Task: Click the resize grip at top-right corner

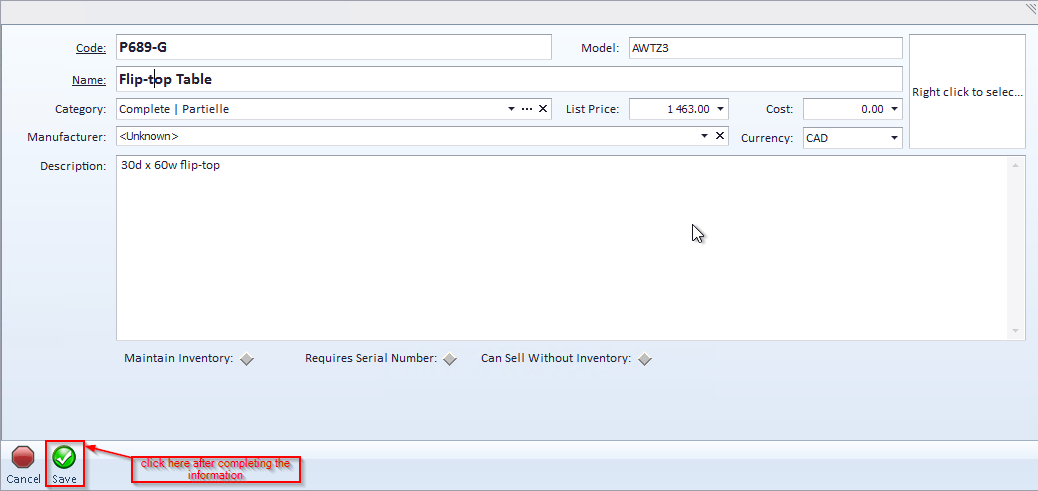Action: [x=1030, y=7]
